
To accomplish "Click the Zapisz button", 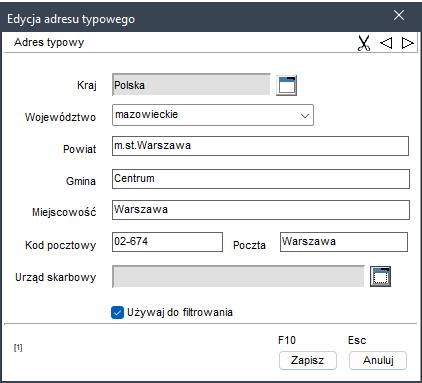I will (x=308, y=360).
